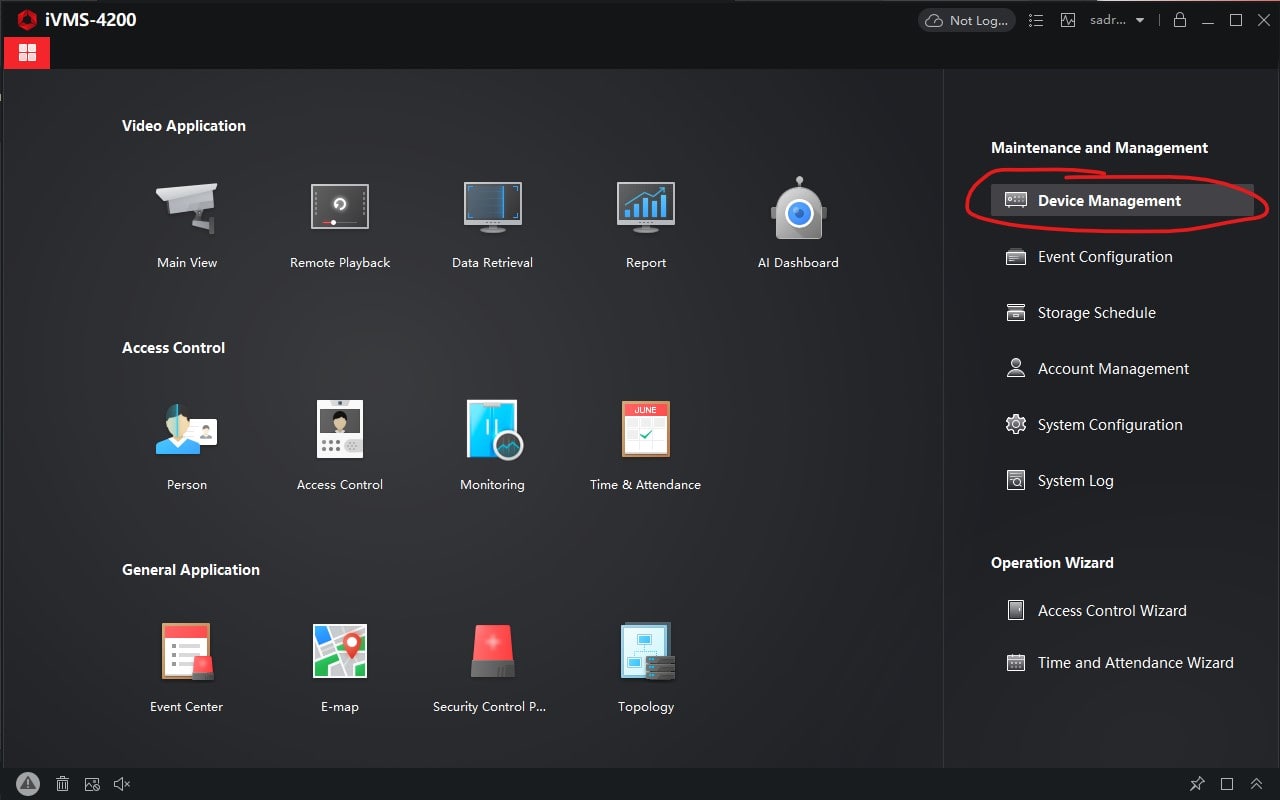The width and height of the screenshot is (1280, 800).
Task: Click the Operation Wizard heading
Action: click(x=1052, y=563)
